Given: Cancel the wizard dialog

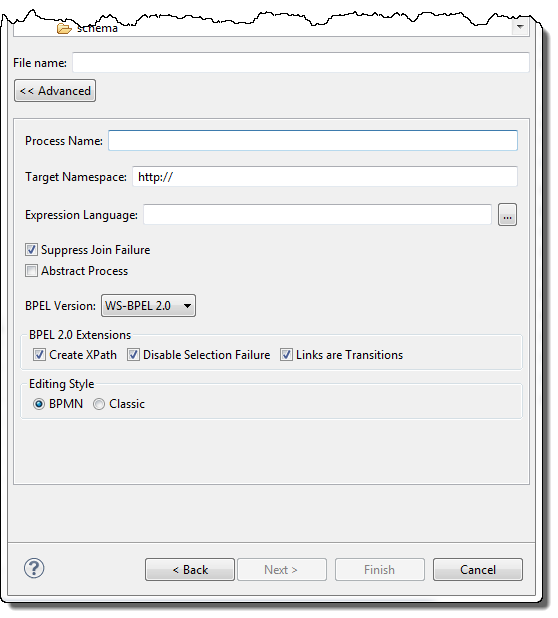Looking at the screenshot, I should click(x=478, y=570).
